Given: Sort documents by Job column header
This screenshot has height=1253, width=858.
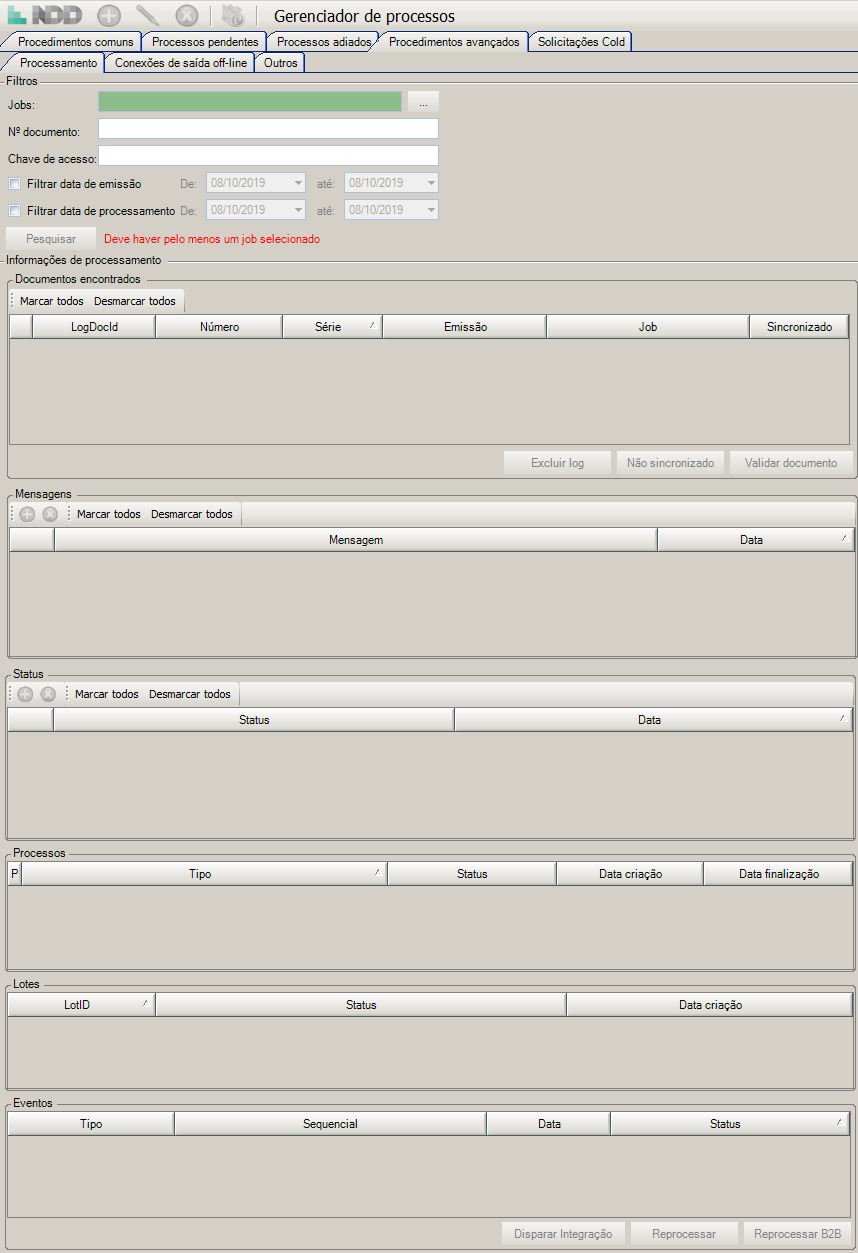Looking at the screenshot, I should coord(648,327).
